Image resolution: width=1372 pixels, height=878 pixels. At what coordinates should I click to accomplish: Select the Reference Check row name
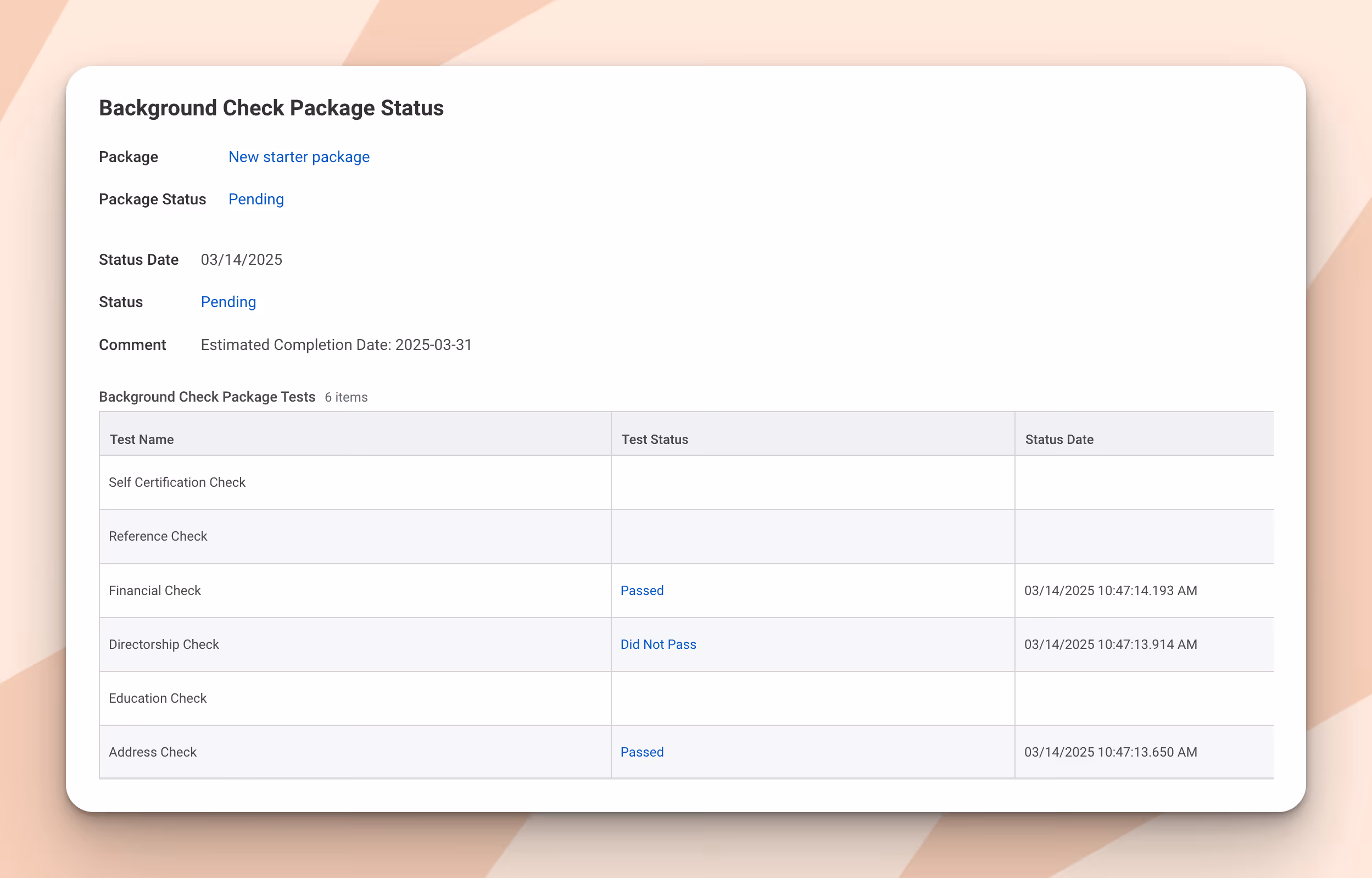pyautogui.click(x=158, y=536)
